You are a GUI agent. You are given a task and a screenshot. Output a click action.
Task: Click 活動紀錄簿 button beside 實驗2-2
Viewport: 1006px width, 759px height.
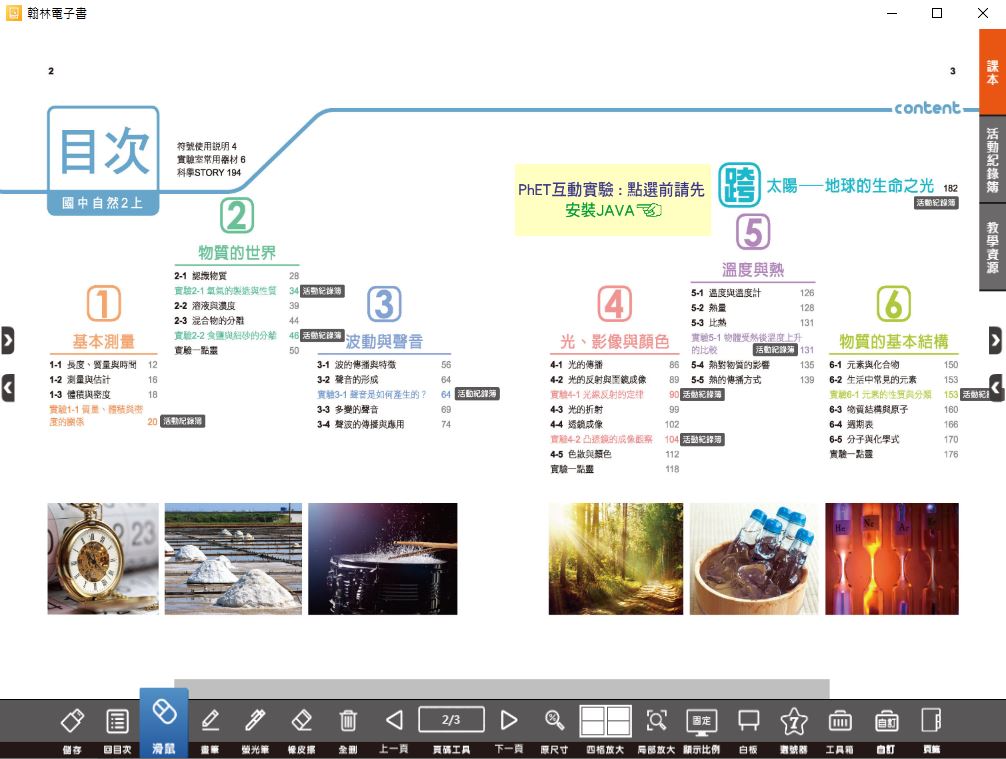(322, 336)
